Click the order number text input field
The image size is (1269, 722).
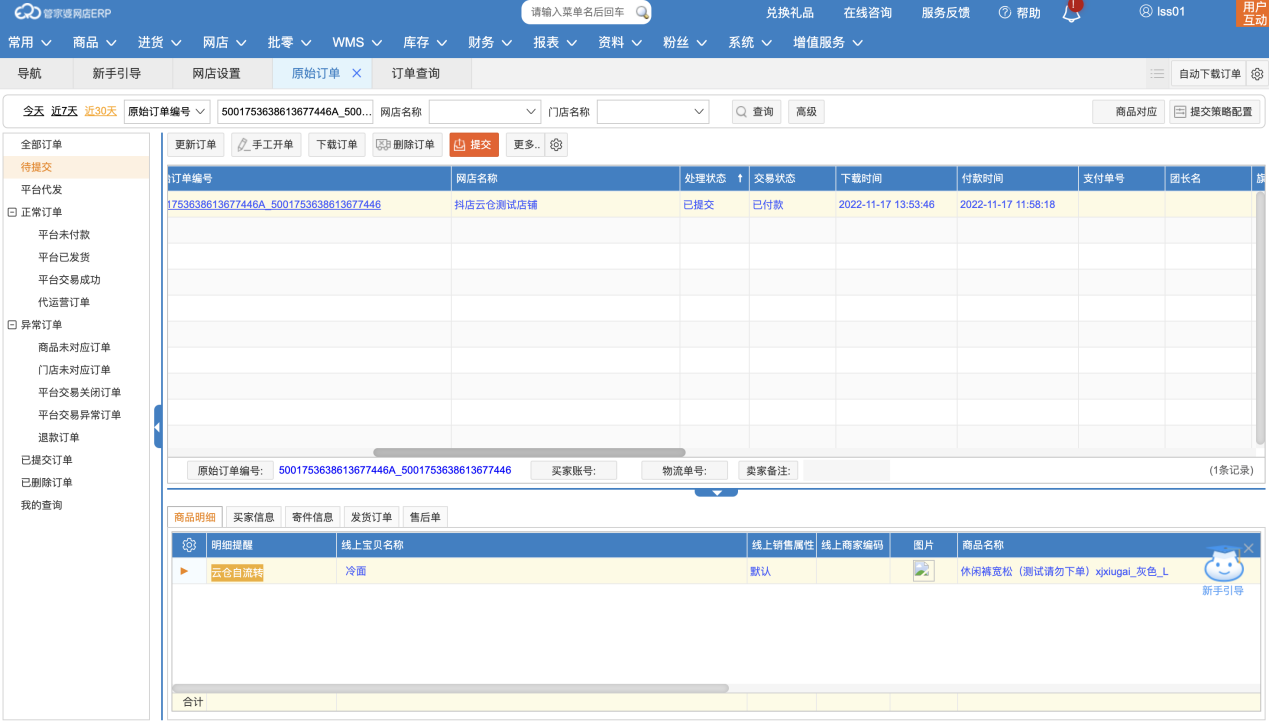pyautogui.click(x=296, y=112)
